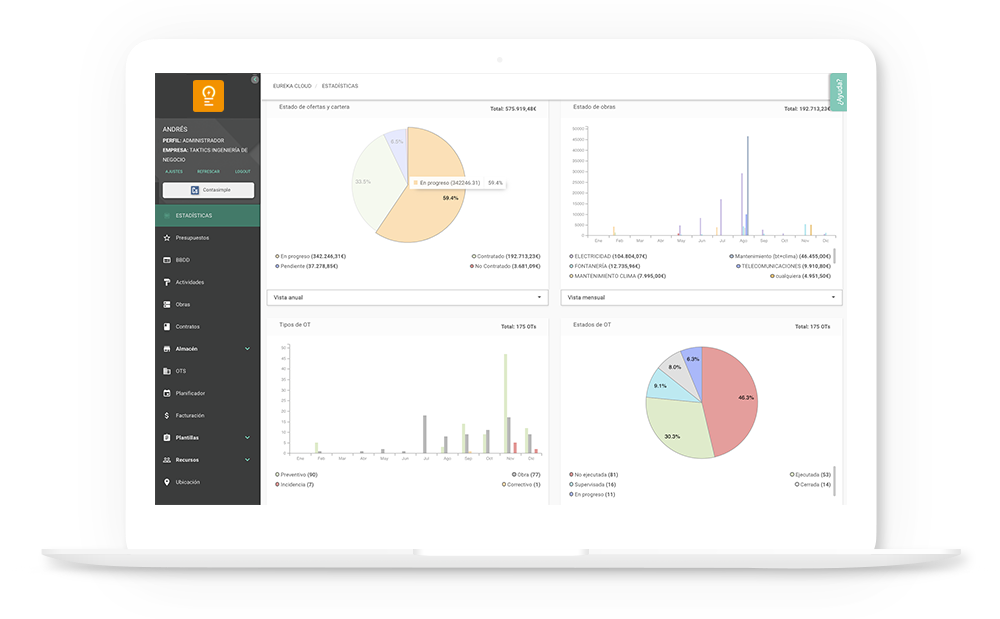Open the Vista mensual dropdown
1000x619 pixels.
(x=701, y=297)
